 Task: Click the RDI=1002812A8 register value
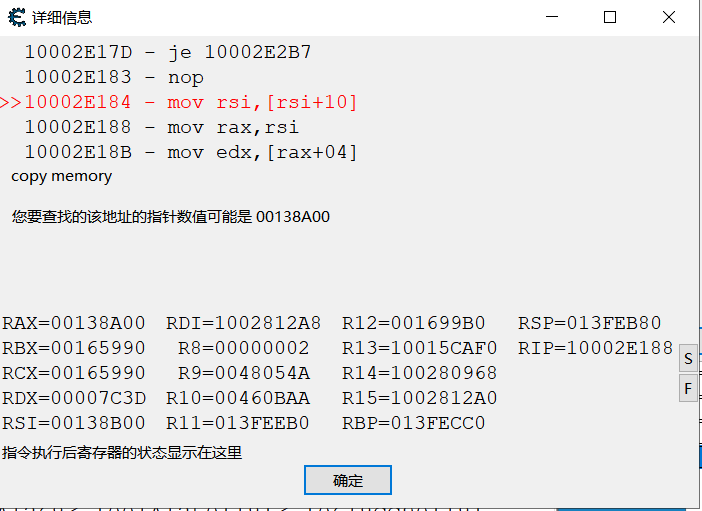pos(244,323)
